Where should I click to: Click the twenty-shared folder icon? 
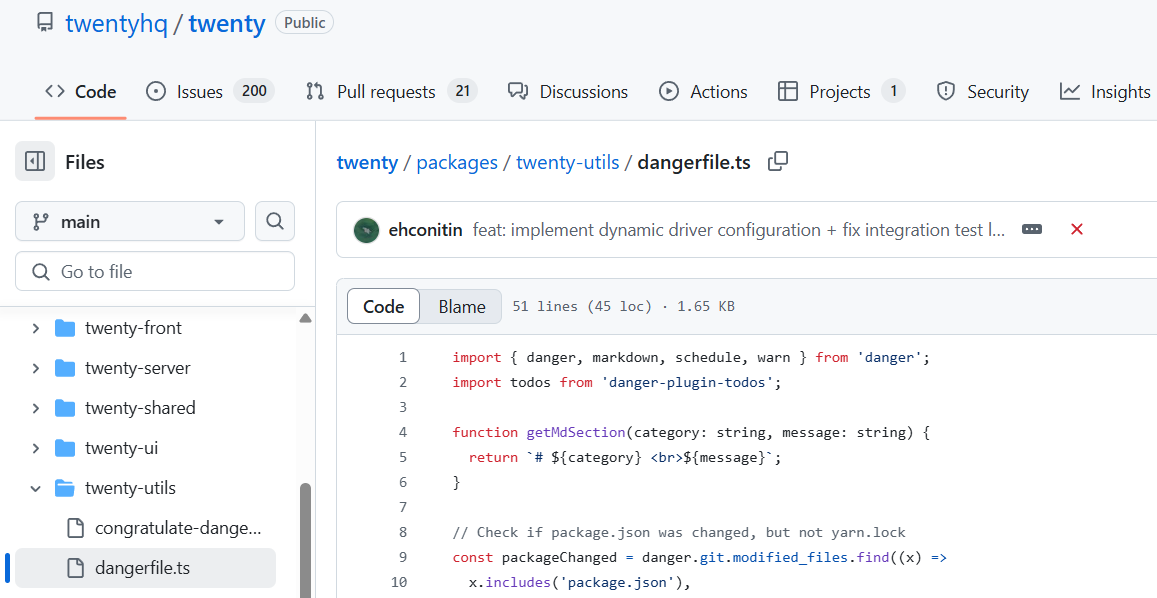[65, 408]
